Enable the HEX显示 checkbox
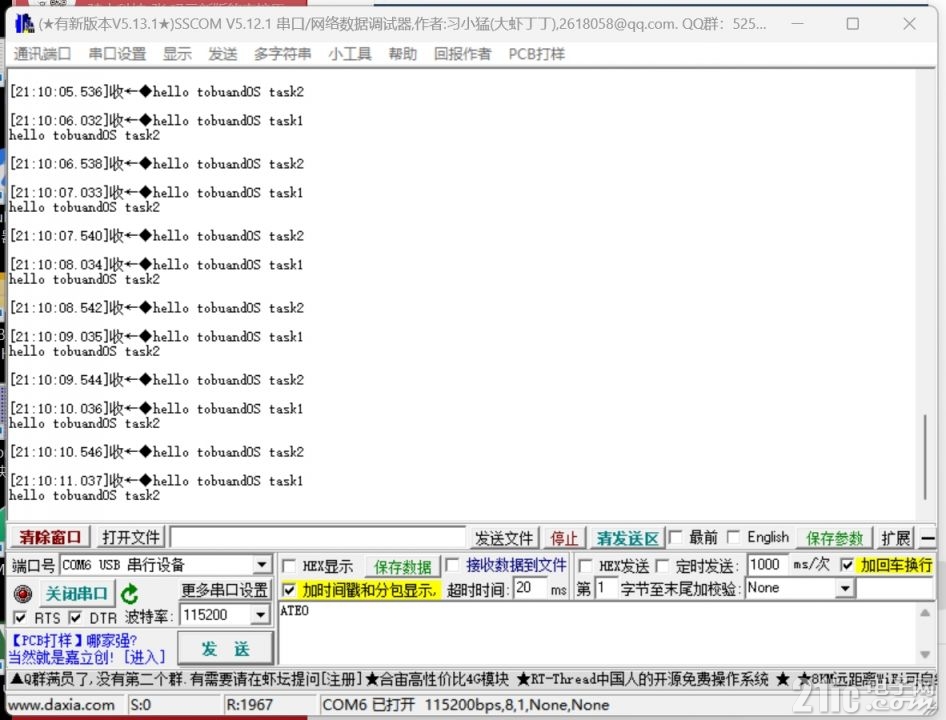 [289, 566]
